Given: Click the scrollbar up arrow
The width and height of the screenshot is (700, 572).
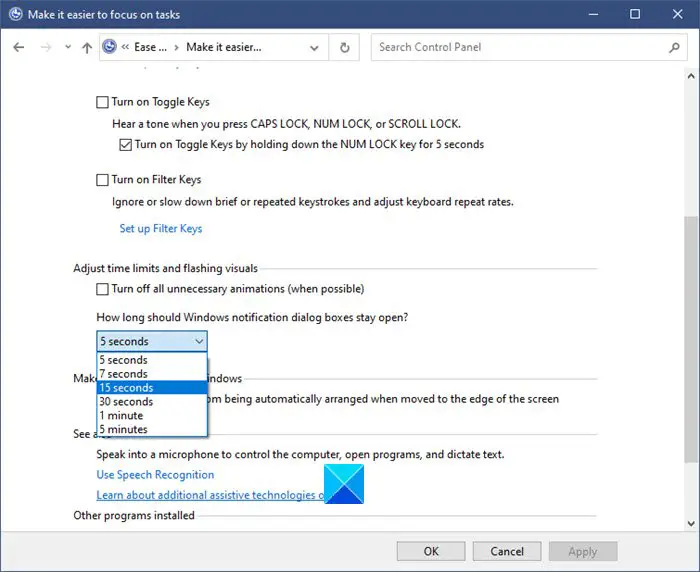Looking at the screenshot, I should click(x=691, y=76).
